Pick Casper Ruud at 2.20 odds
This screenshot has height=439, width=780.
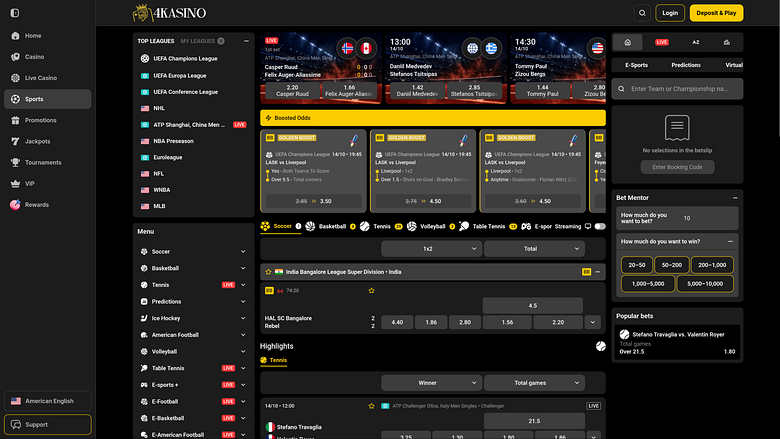pyautogui.click(x=292, y=90)
